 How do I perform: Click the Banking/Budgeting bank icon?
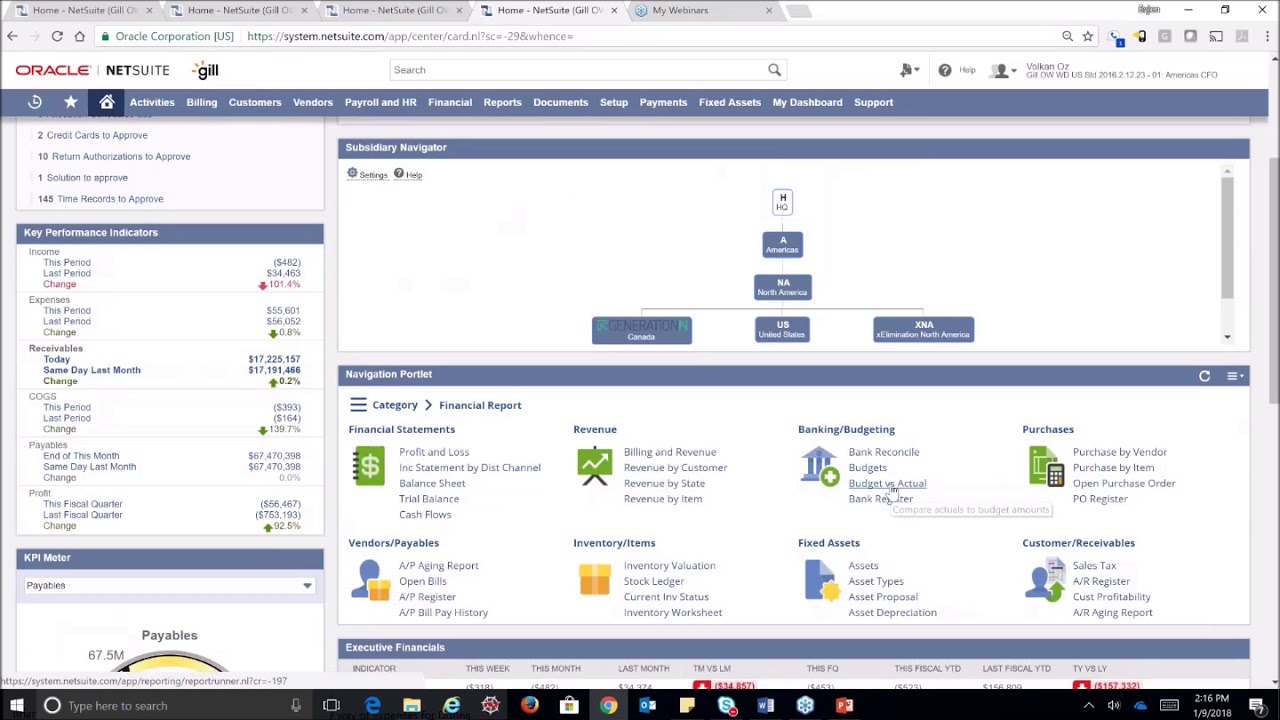point(819,467)
